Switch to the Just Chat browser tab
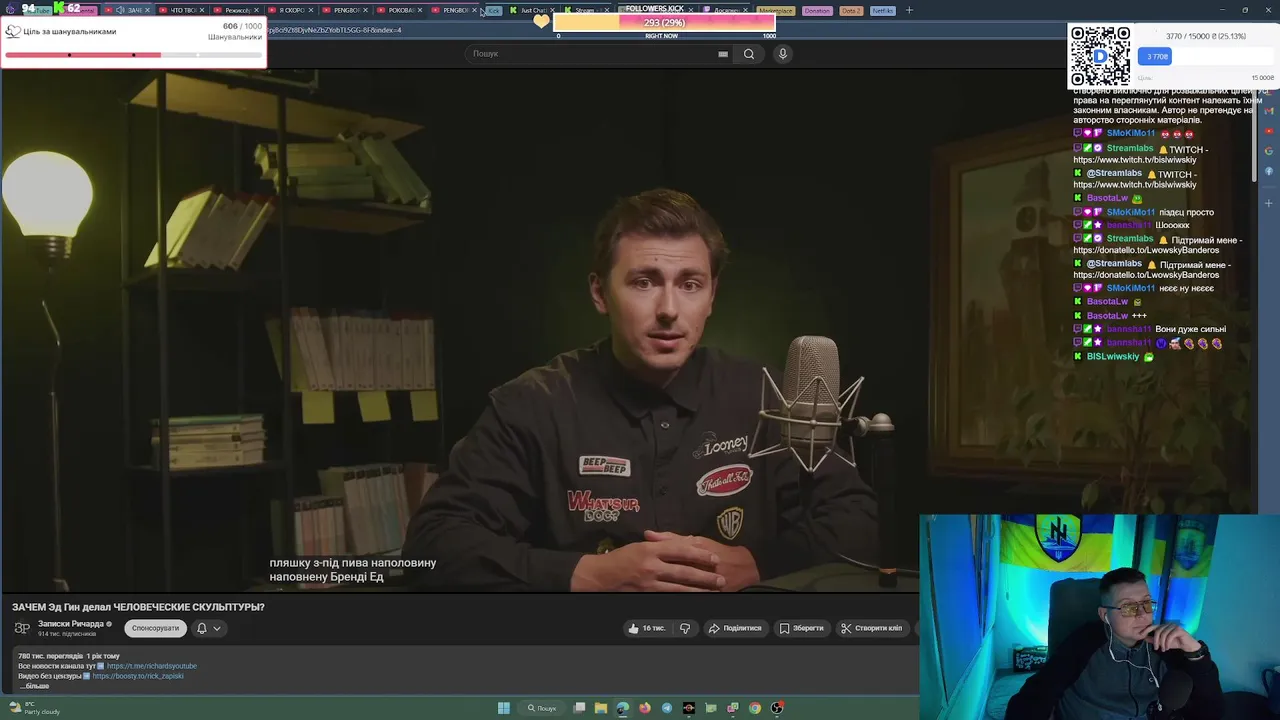The height and width of the screenshot is (720, 1280). (532, 10)
